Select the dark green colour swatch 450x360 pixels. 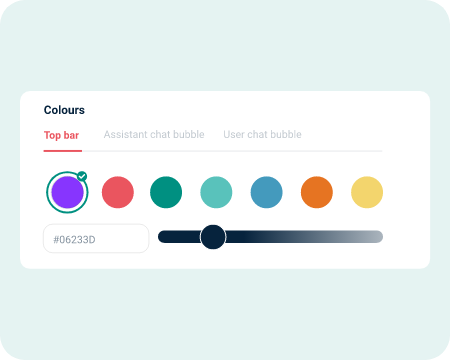click(166, 192)
